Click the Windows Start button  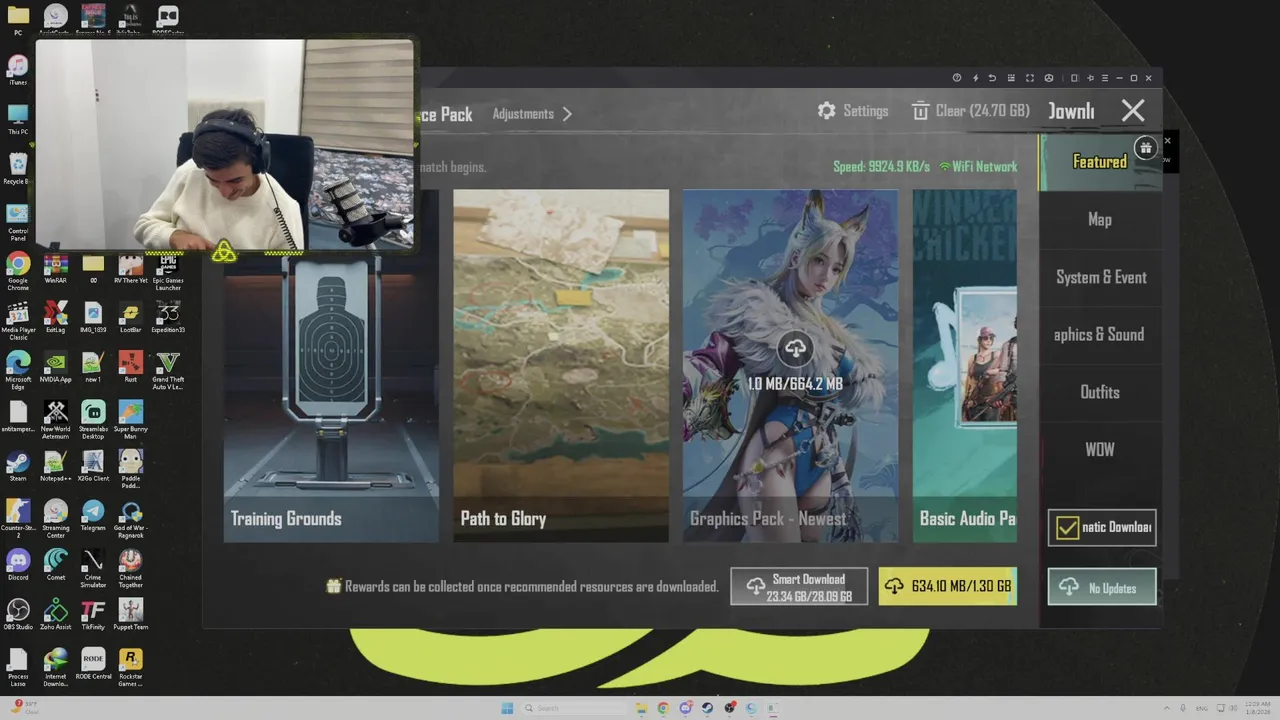(507, 708)
